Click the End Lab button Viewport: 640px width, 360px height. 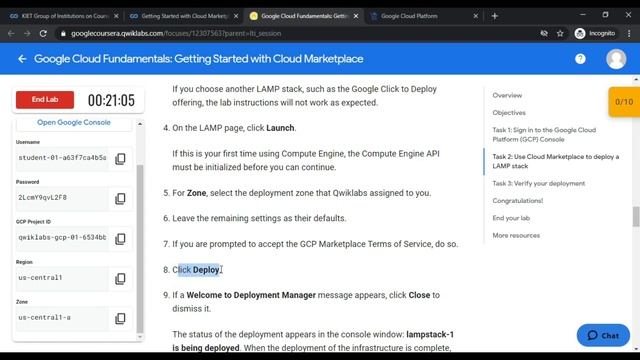[45, 100]
